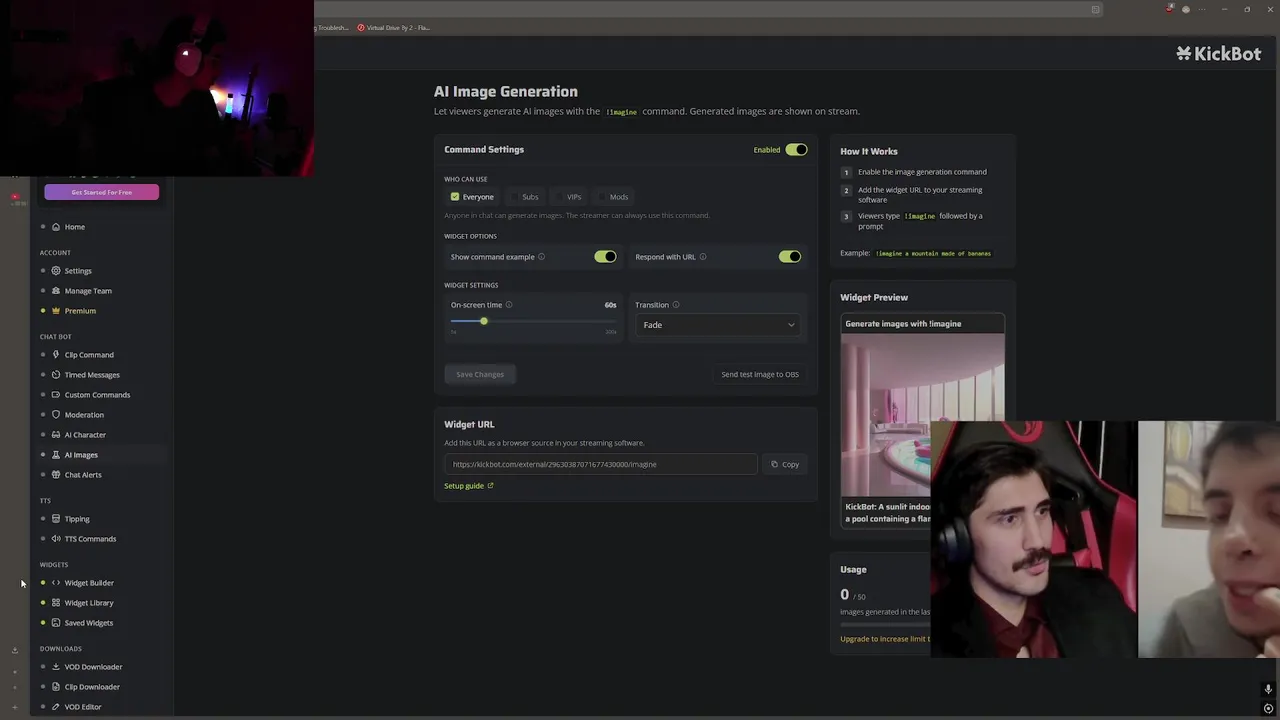1280x720 pixels.
Task: Toggle the Respond with URL switch
Action: point(790,257)
